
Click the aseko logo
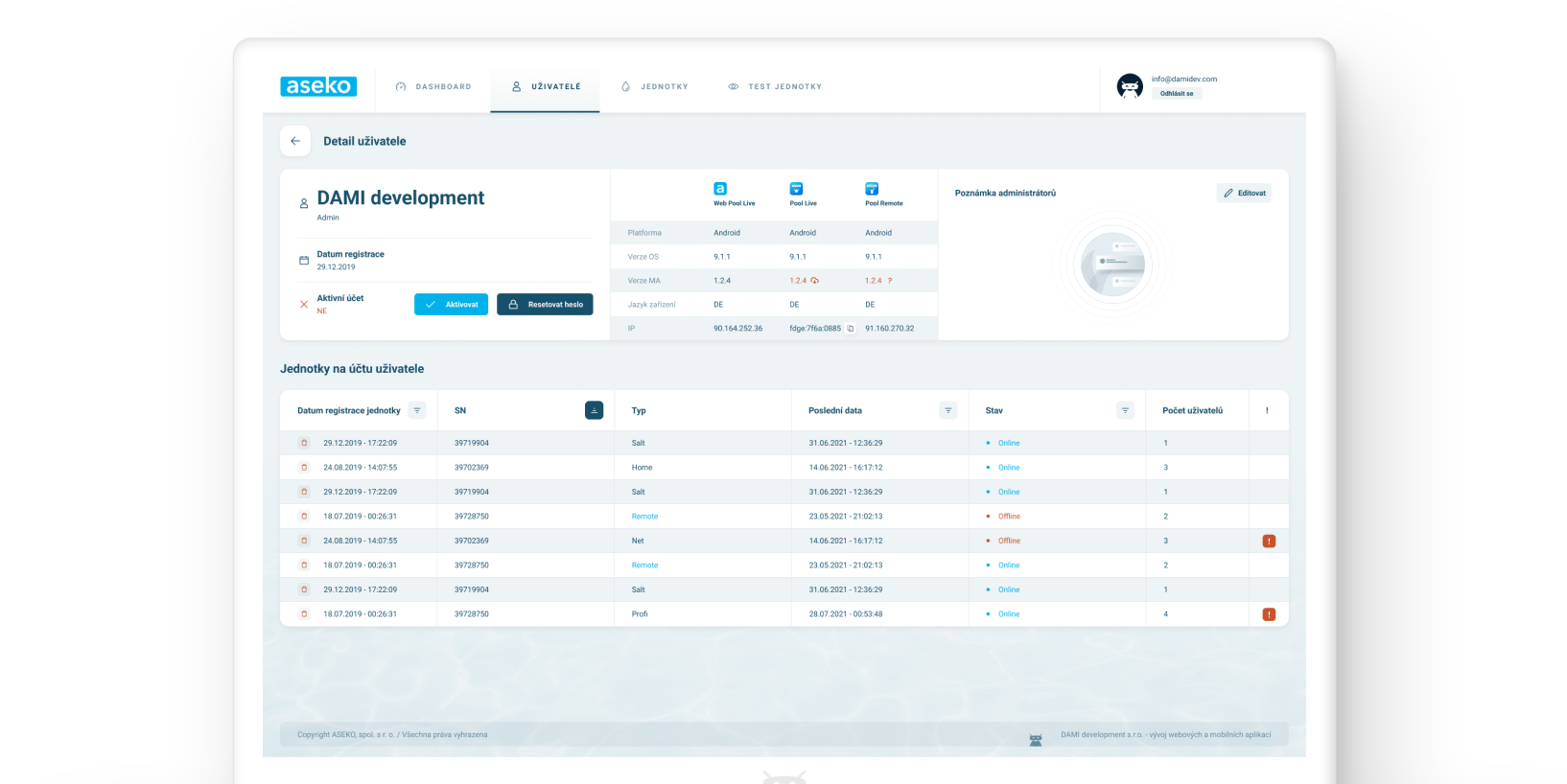pos(318,86)
